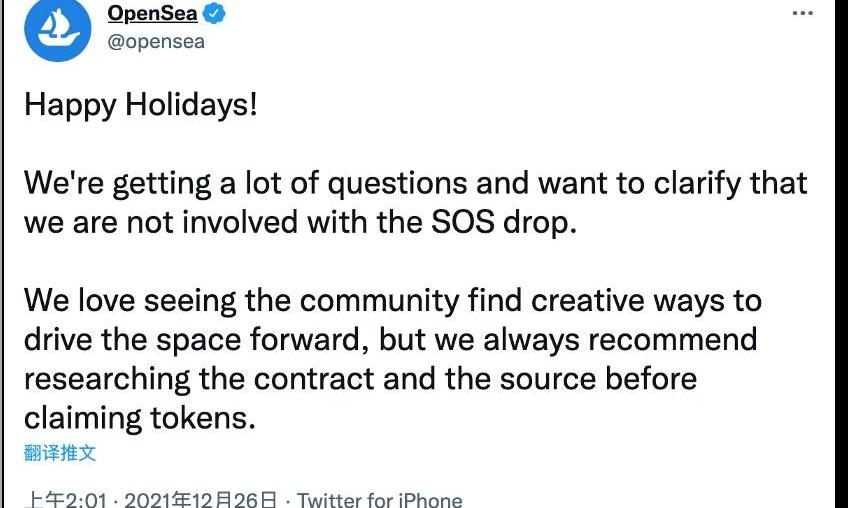
Task: Click the OpenSea sailboat profile avatar
Action: click(58, 30)
